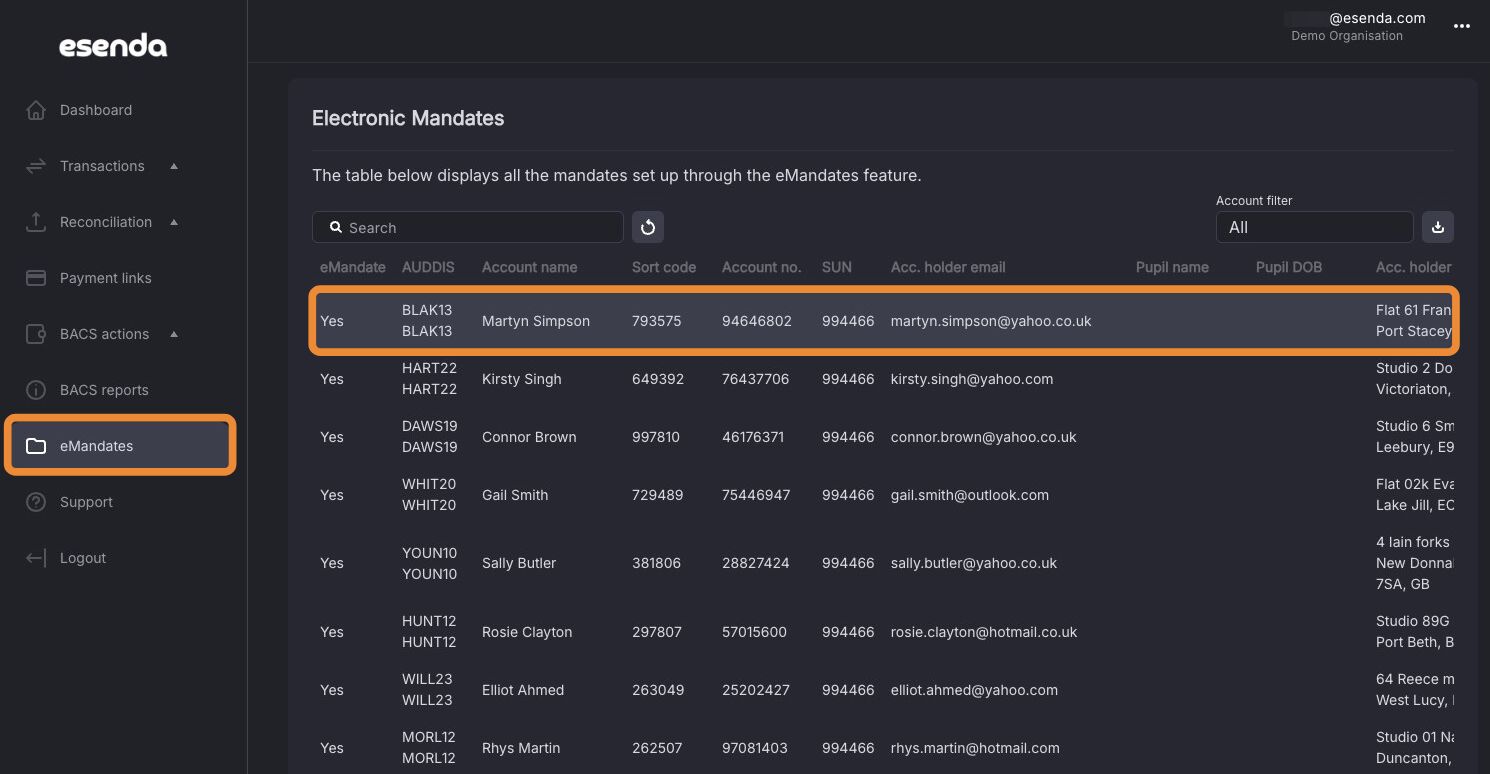Click account number 28827424
This screenshot has height=774, width=1490.
pos(756,563)
